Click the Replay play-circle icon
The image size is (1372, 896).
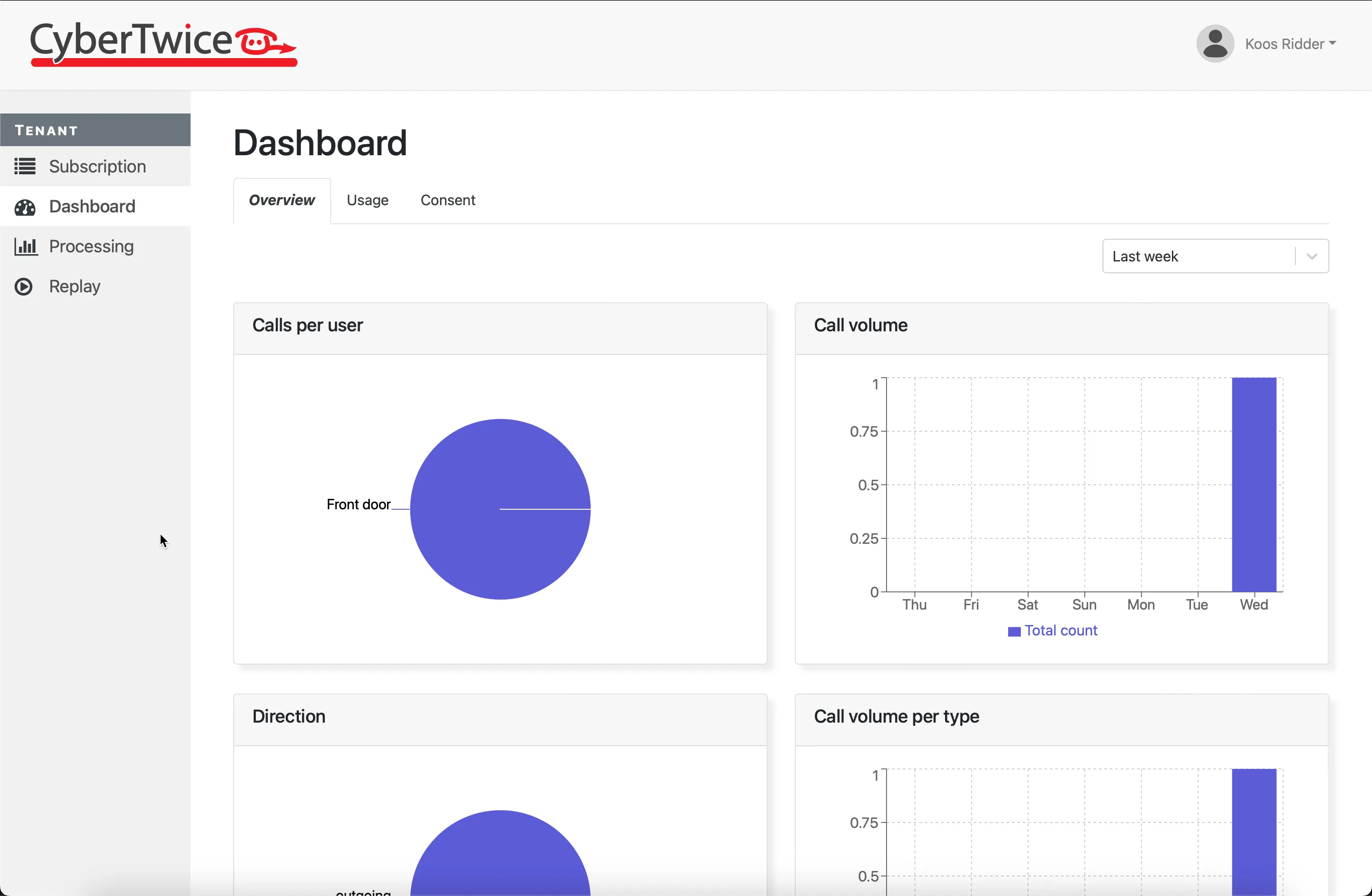coord(24,286)
